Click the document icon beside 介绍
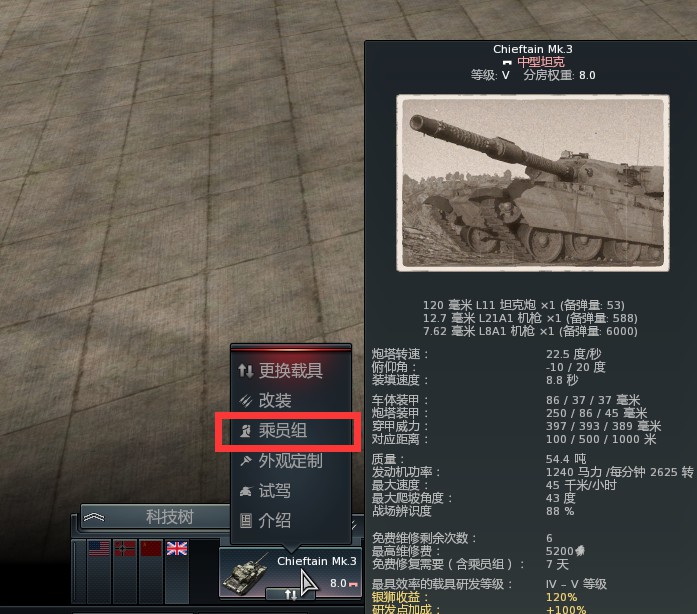Screen dimensions: 697x614 click(245, 520)
